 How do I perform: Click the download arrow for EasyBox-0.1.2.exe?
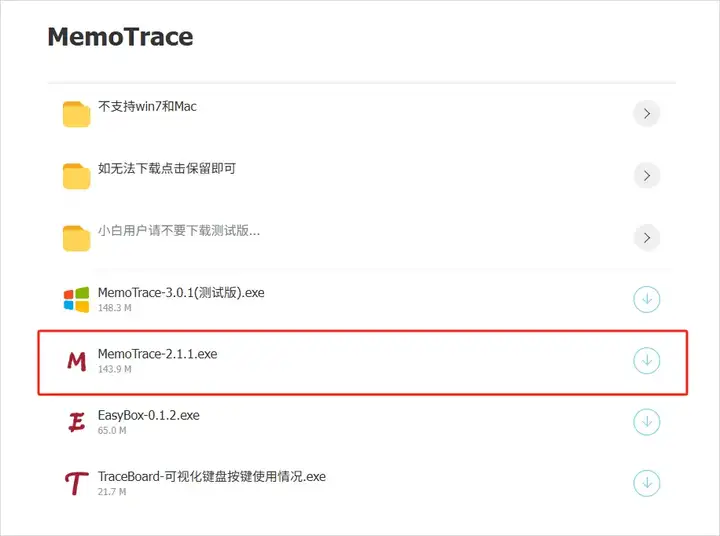(x=647, y=422)
